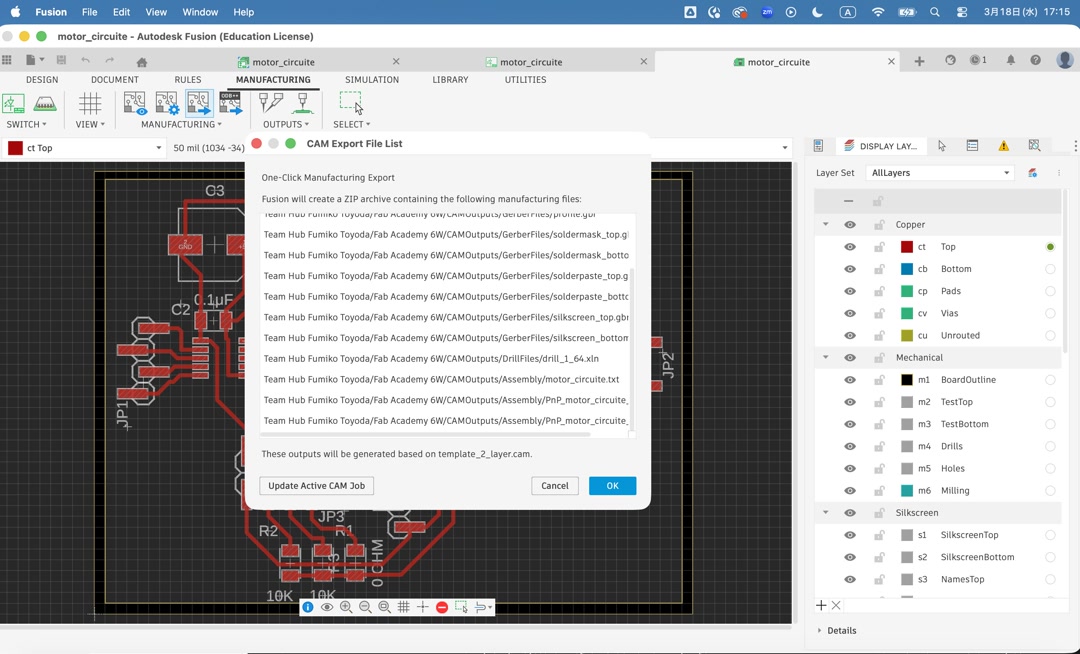Click the information icon in bottom toolbar
Image resolution: width=1080 pixels, height=654 pixels.
tap(308, 607)
